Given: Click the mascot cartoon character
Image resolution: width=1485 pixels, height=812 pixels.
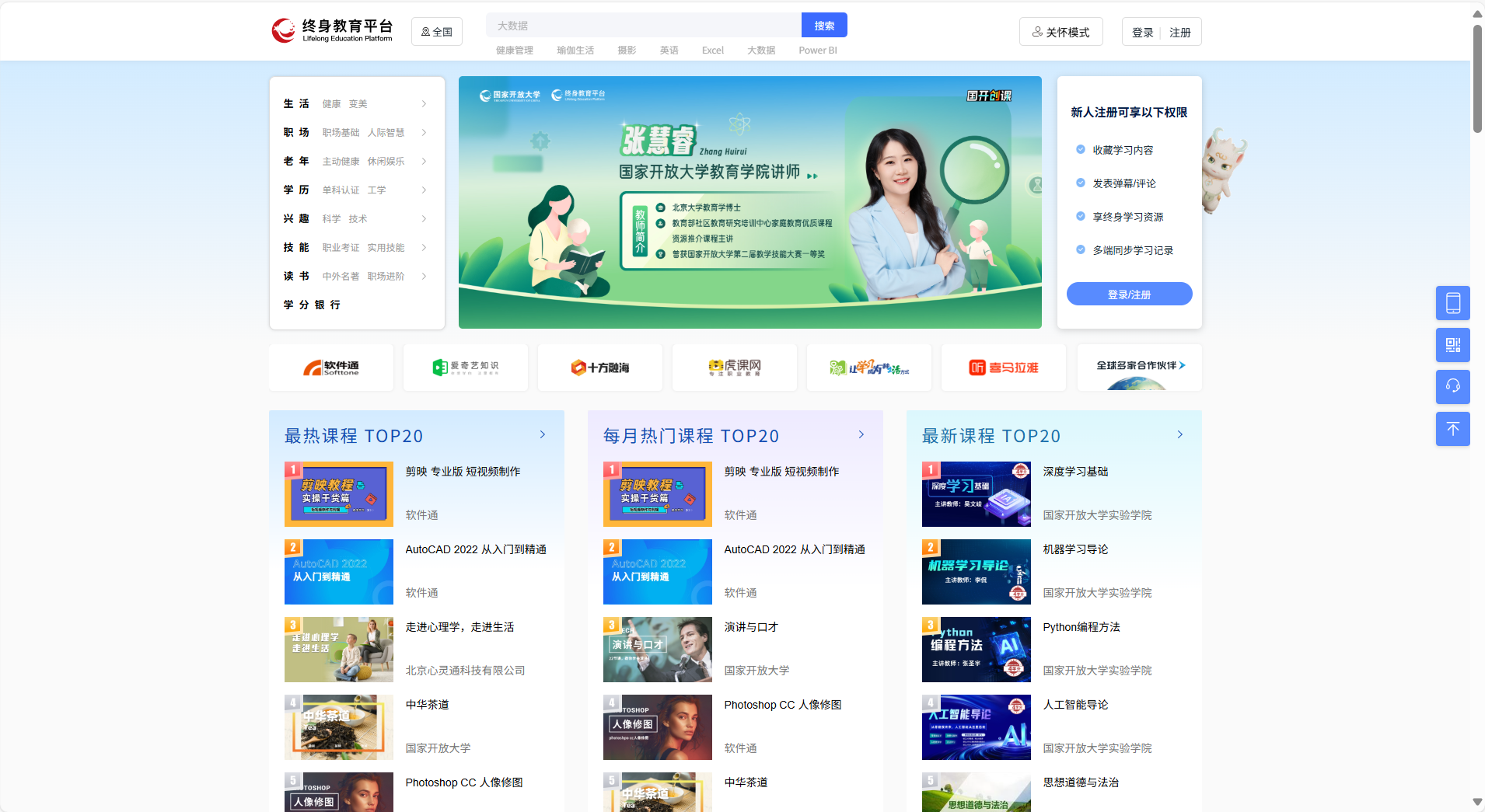Looking at the screenshot, I should [x=1223, y=171].
